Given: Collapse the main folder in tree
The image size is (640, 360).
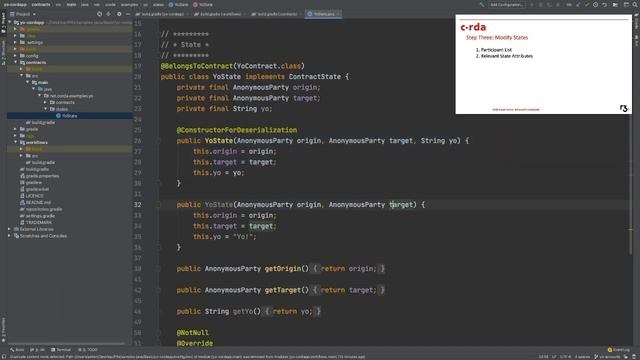Looking at the screenshot, I should coord(28,82).
